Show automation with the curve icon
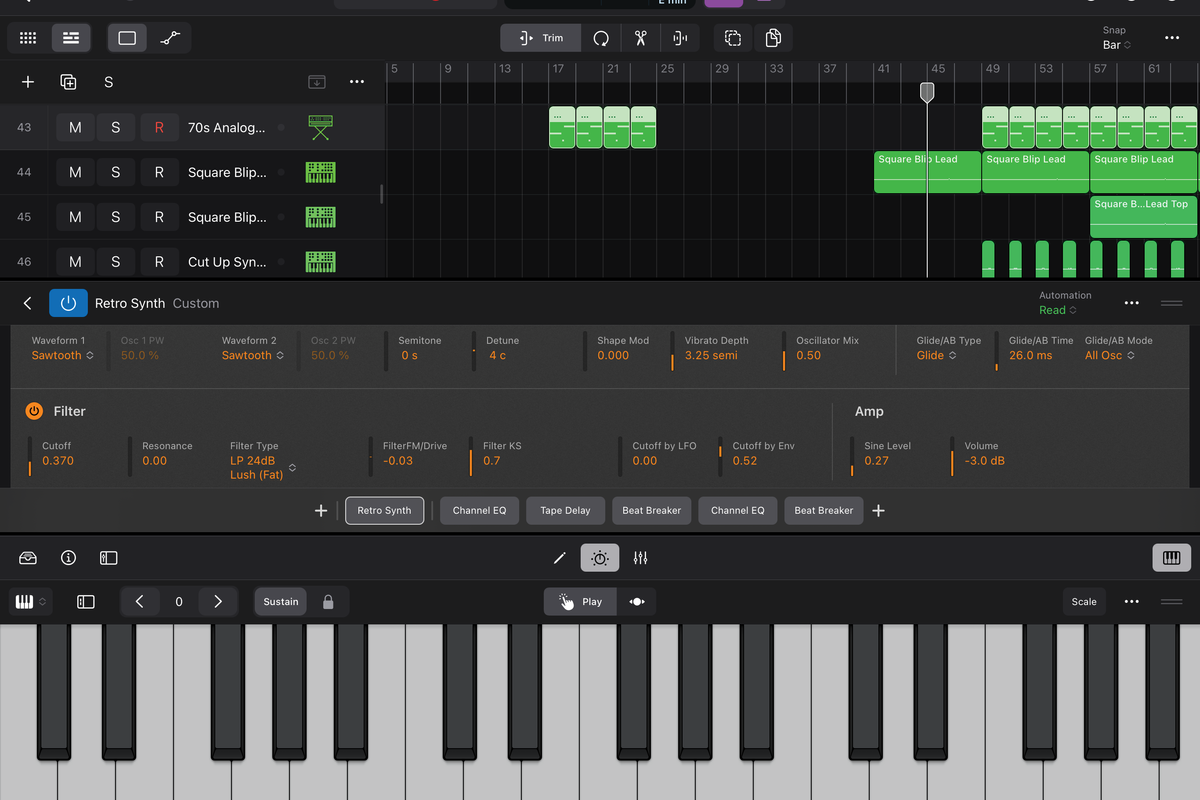 171,37
